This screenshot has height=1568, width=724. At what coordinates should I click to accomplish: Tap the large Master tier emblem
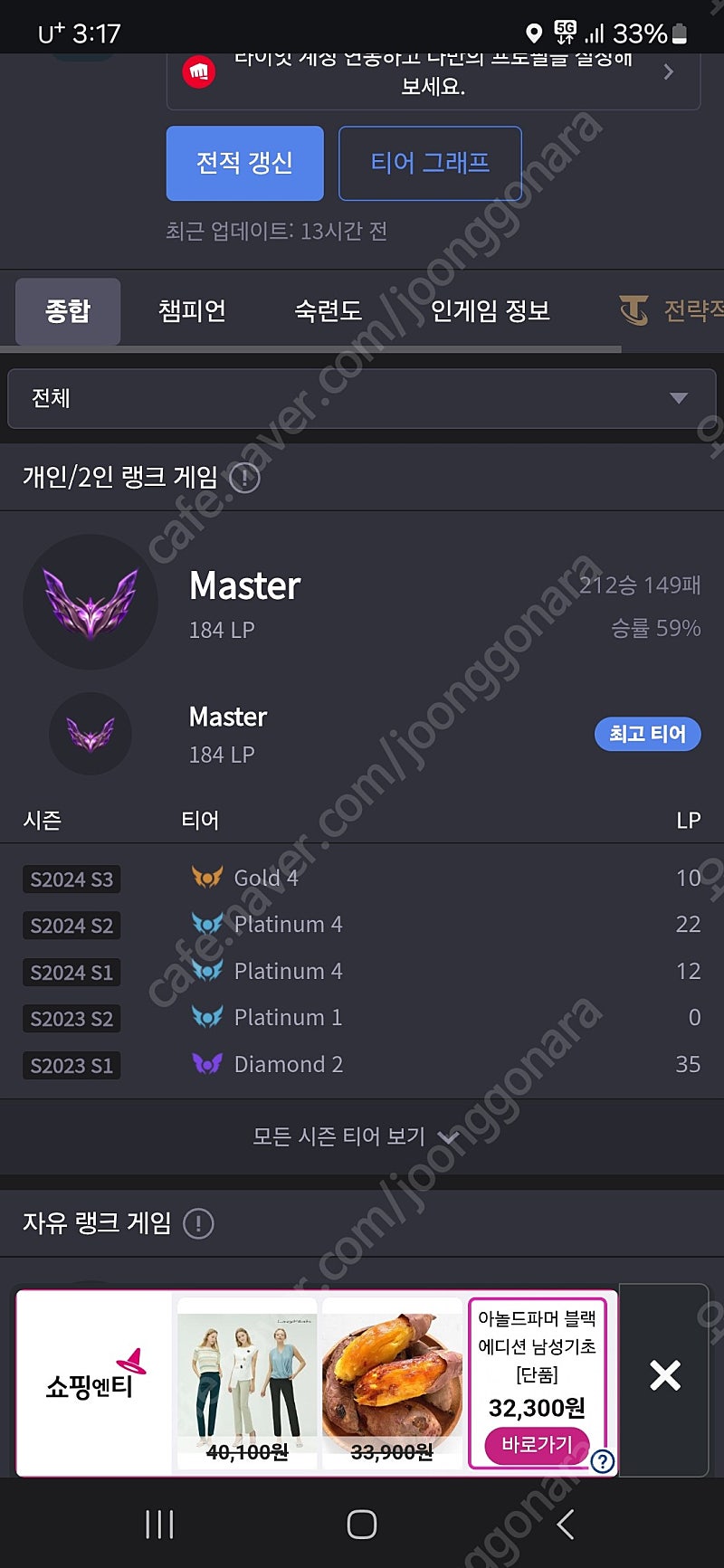point(90,603)
